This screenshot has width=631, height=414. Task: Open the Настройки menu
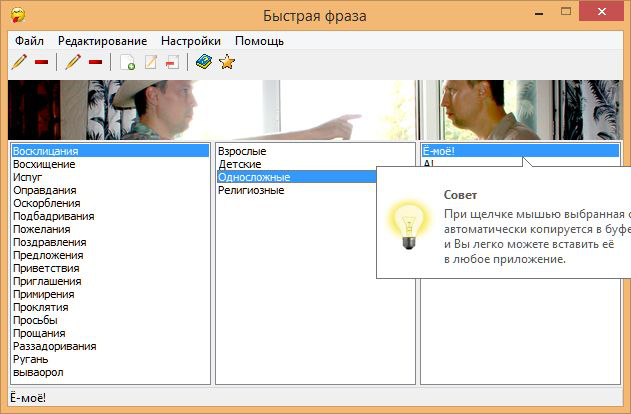(191, 41)
